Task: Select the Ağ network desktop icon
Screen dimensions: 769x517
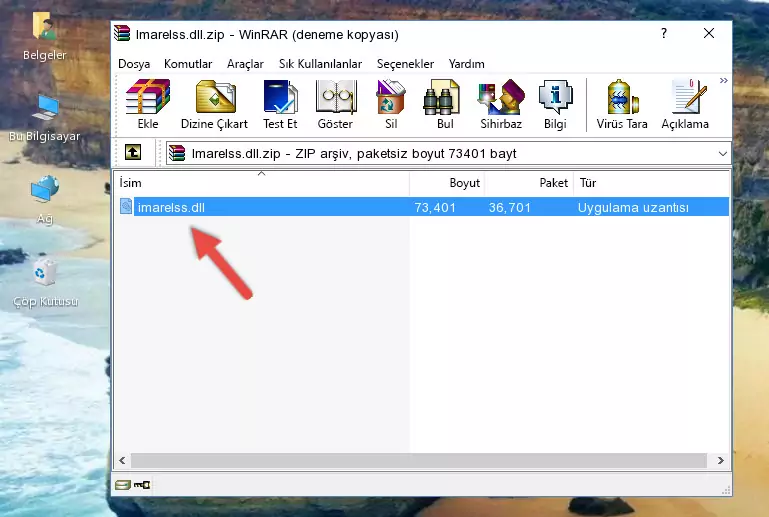Action: coord(45,189)
